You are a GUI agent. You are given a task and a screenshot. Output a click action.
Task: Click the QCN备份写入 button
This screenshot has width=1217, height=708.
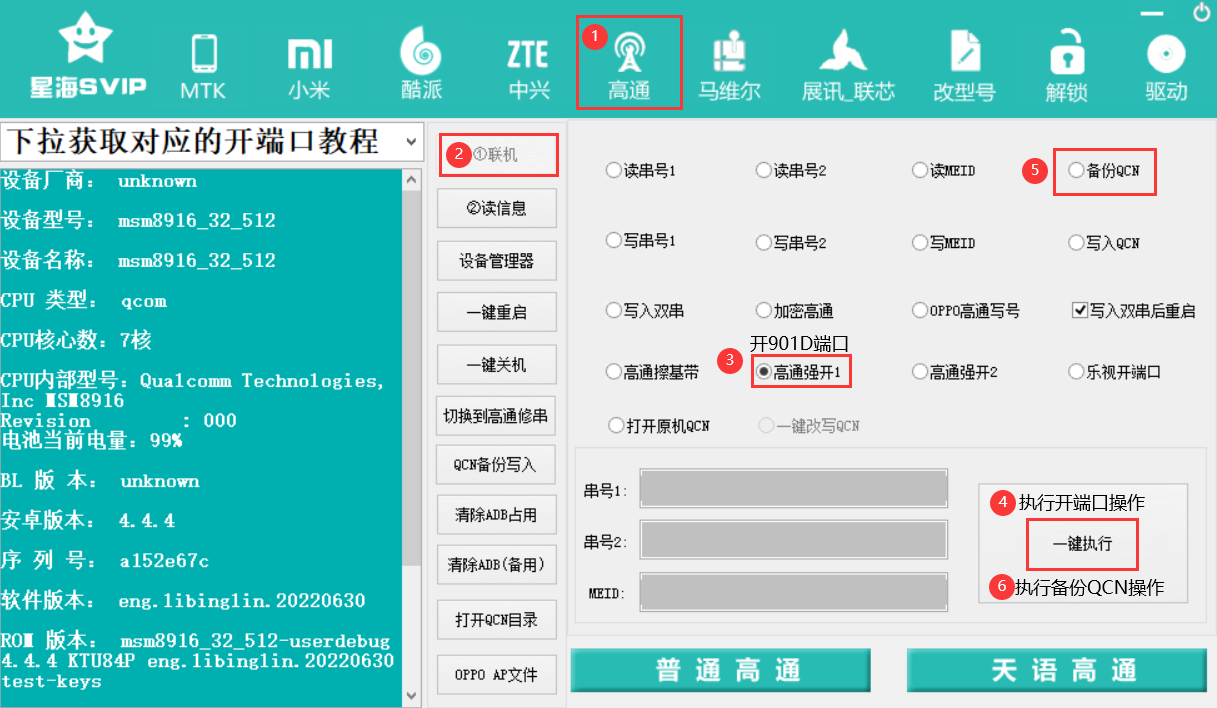point(497,465)
